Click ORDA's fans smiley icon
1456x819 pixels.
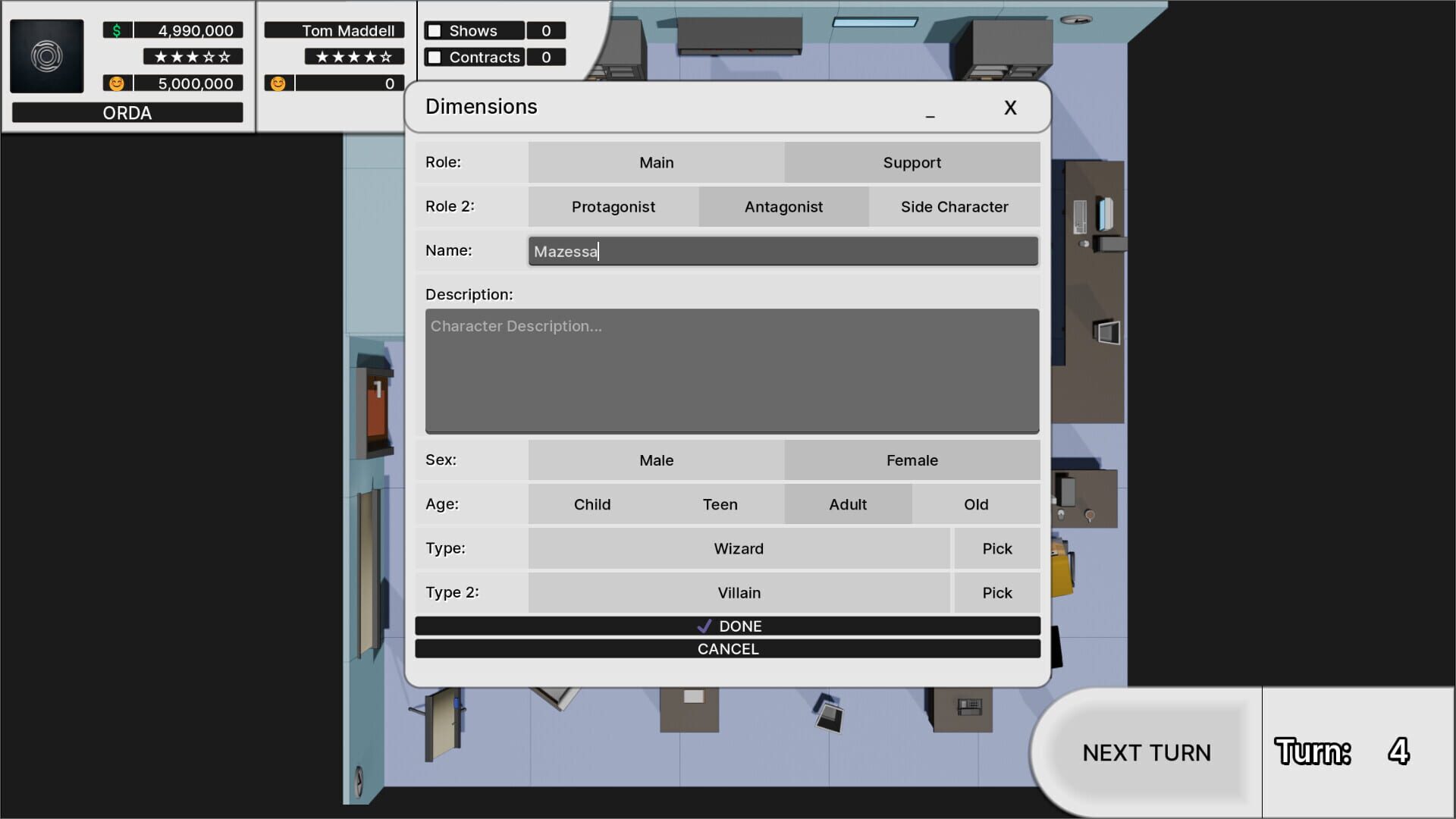point(115,83)
